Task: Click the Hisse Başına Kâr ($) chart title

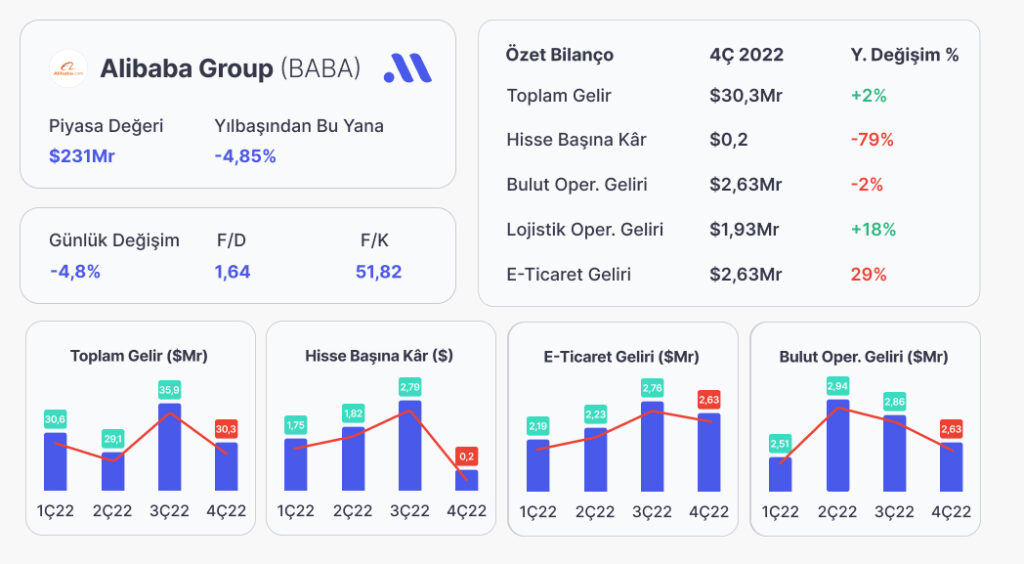Action: (379, 356)
